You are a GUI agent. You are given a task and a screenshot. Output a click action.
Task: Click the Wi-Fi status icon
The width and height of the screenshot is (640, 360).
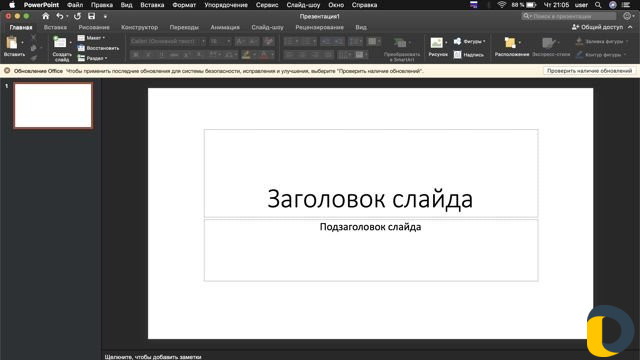(x=502, y=5)
